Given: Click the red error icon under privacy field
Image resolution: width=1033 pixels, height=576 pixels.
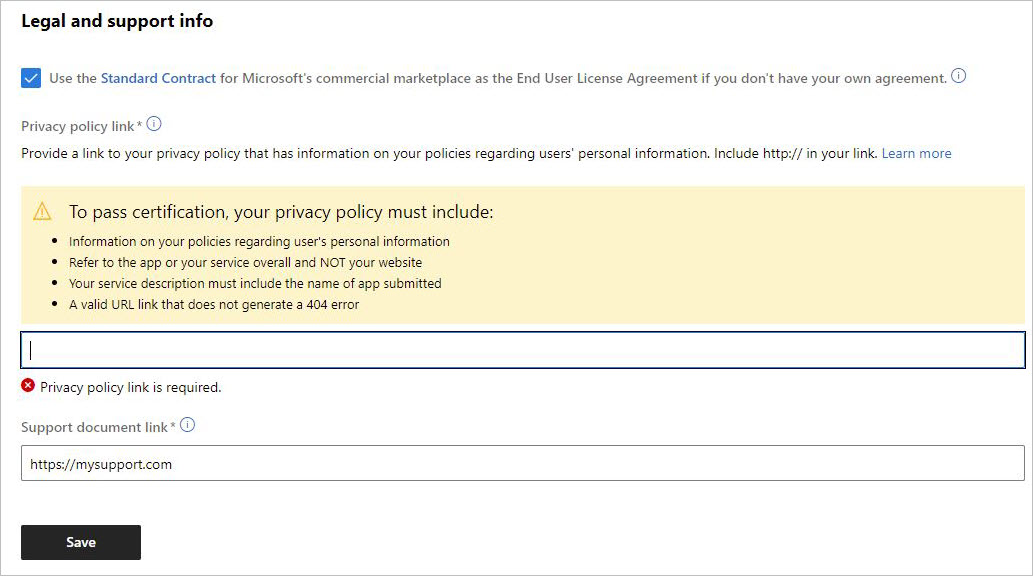Looking at the screenshot, I should click(28, 386).
